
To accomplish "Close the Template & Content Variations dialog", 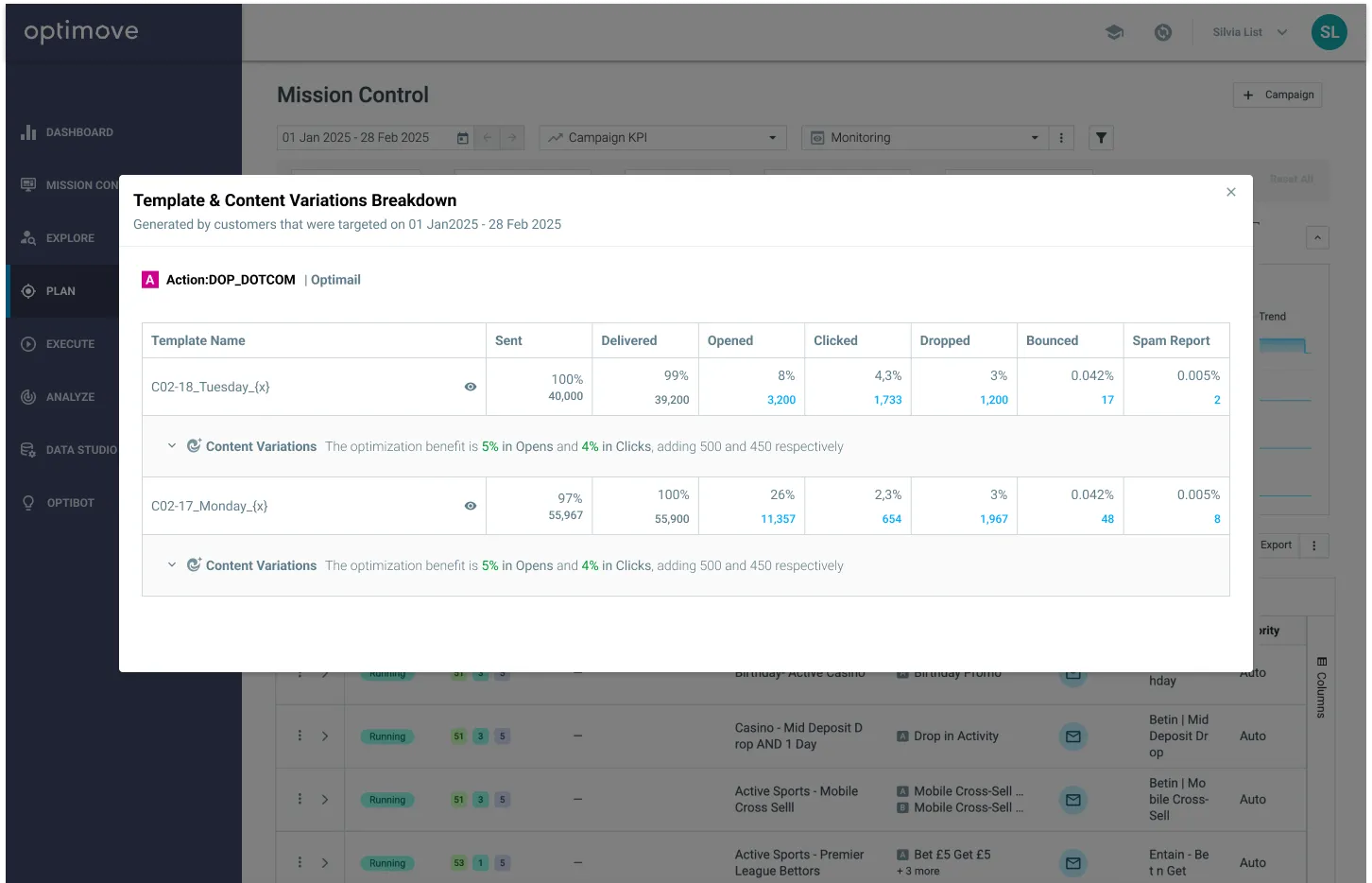I will point(1230,192).
